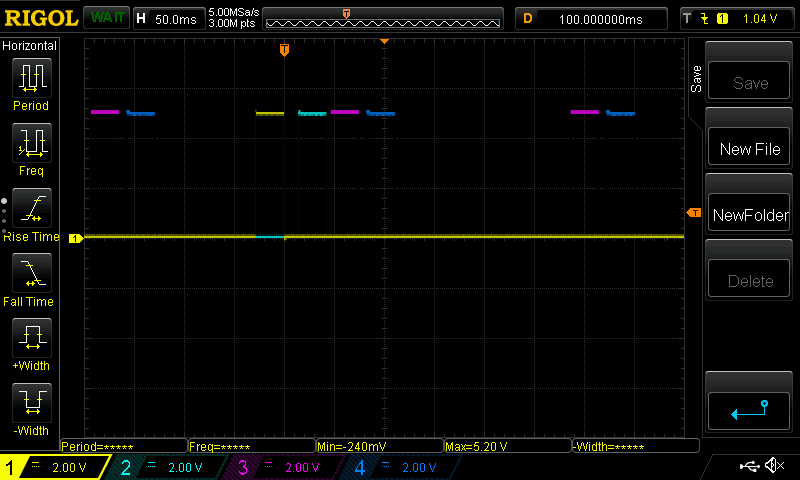Select the Period measurement icon
Image resolution: width=800 pixels, height=480 pixels.
(x=32, y=78)
